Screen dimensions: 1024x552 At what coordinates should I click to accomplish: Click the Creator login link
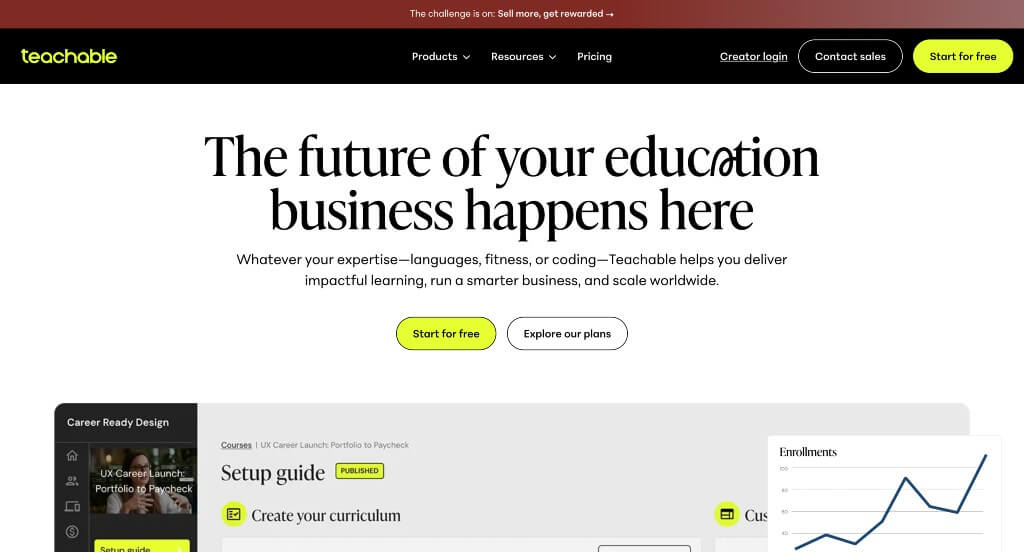click(753, 57)
